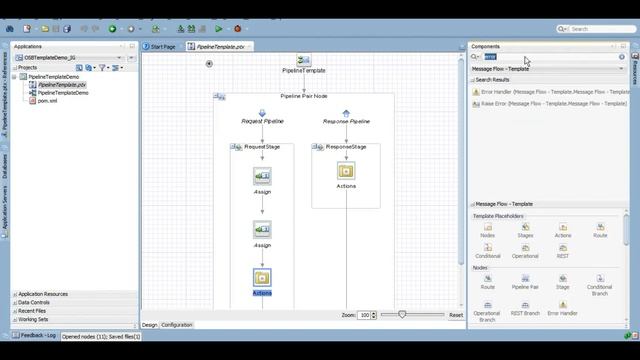Viewport: 640px width, 360px height.
Task: Select the REST template placeholder
Action: tap(563, 251)
